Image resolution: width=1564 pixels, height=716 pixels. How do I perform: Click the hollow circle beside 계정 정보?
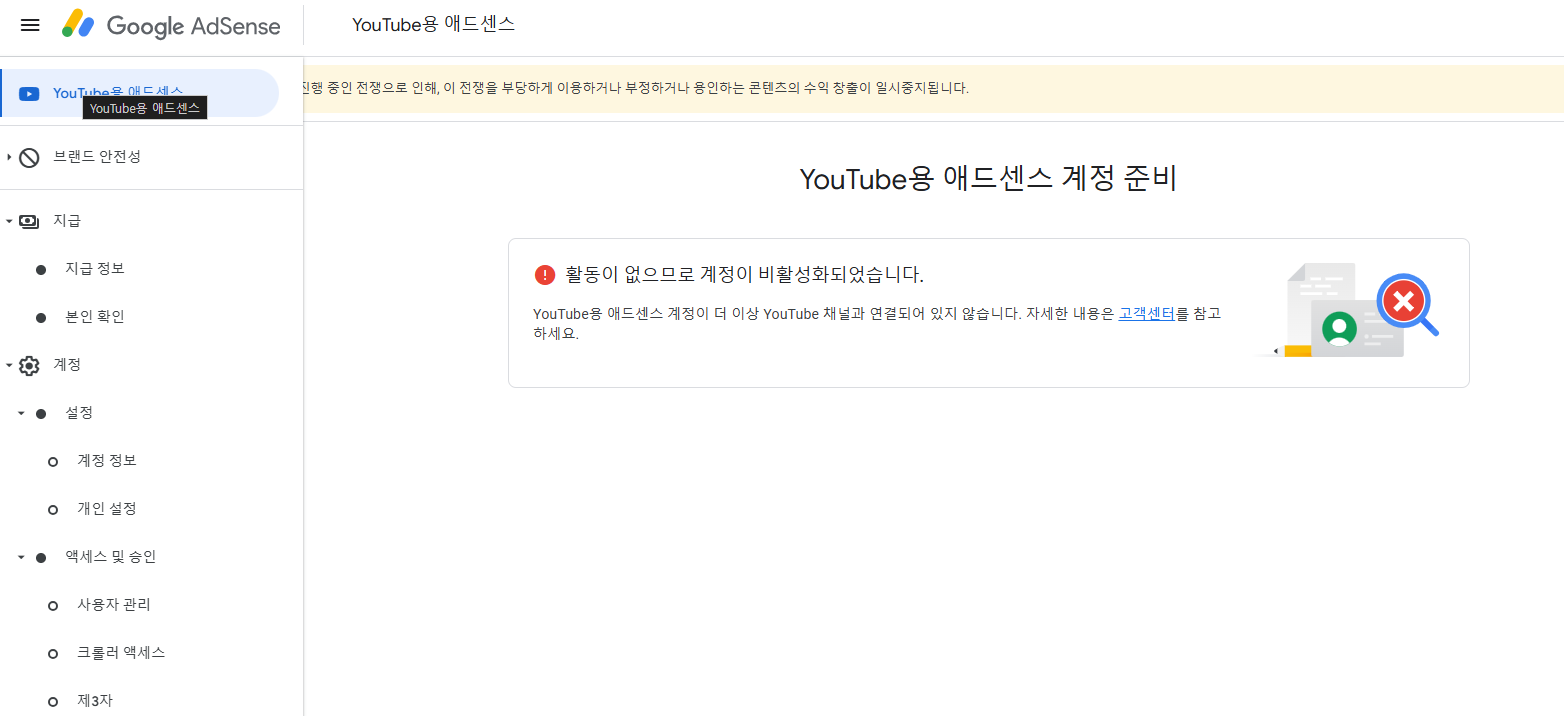pos(53,462)
